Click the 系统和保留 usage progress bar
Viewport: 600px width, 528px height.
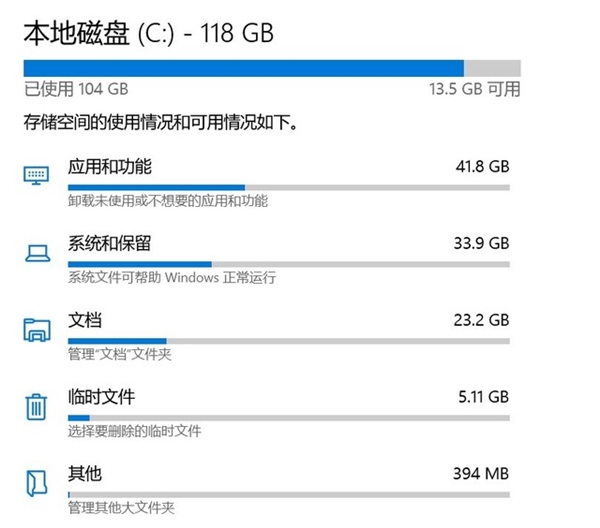[x=288, y=263]
